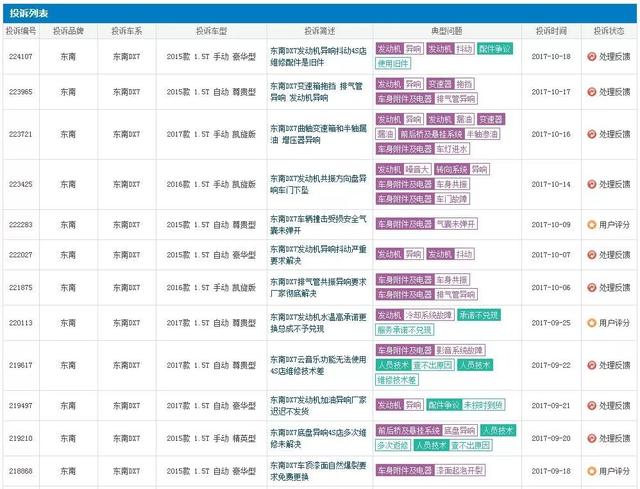Click the 处理反馈 status icon for complaint 223425
The height and width of the screenshot is (489, 640).
(591, 184)
